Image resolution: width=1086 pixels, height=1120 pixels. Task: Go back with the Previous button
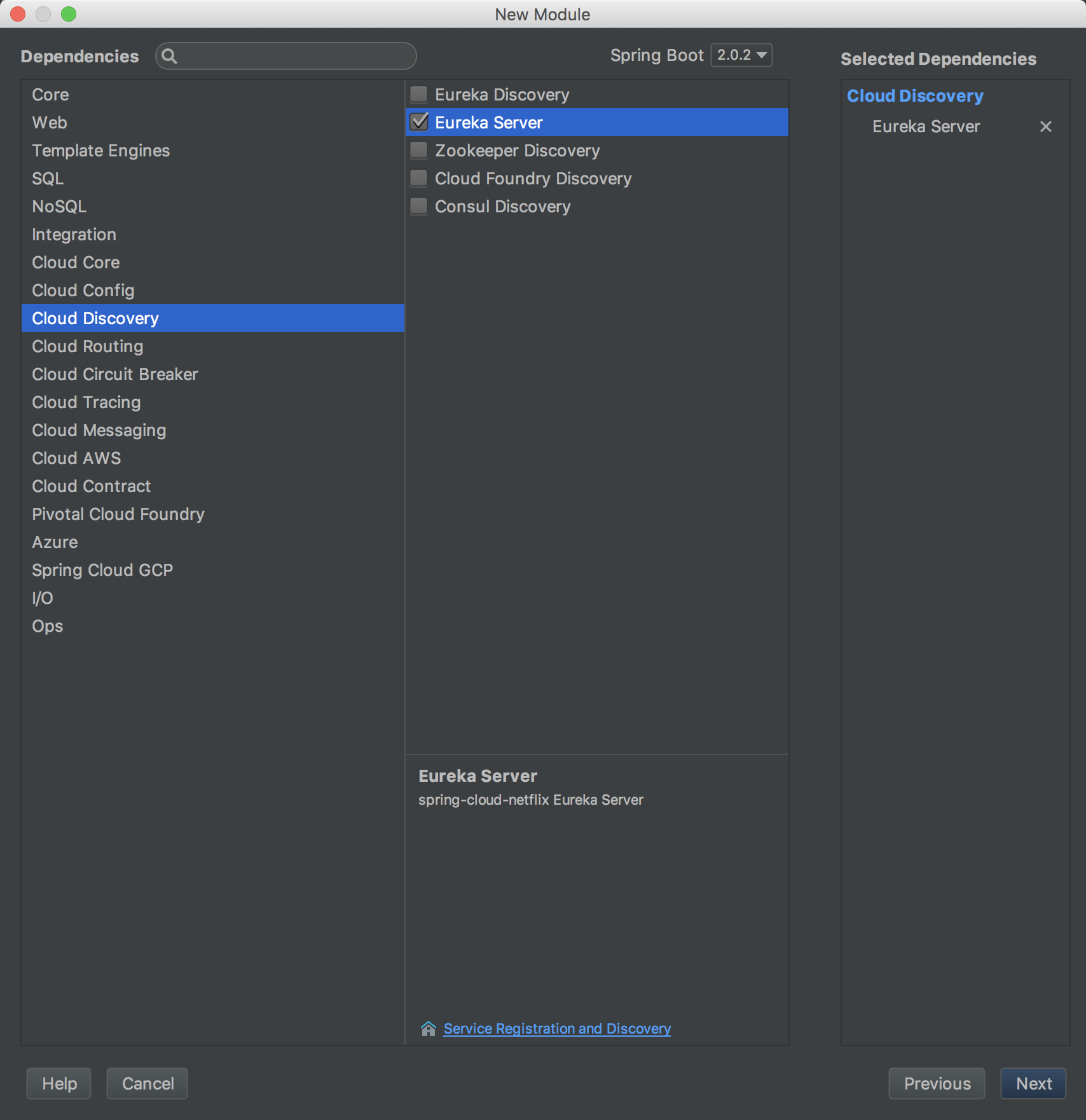(937, 1084)
